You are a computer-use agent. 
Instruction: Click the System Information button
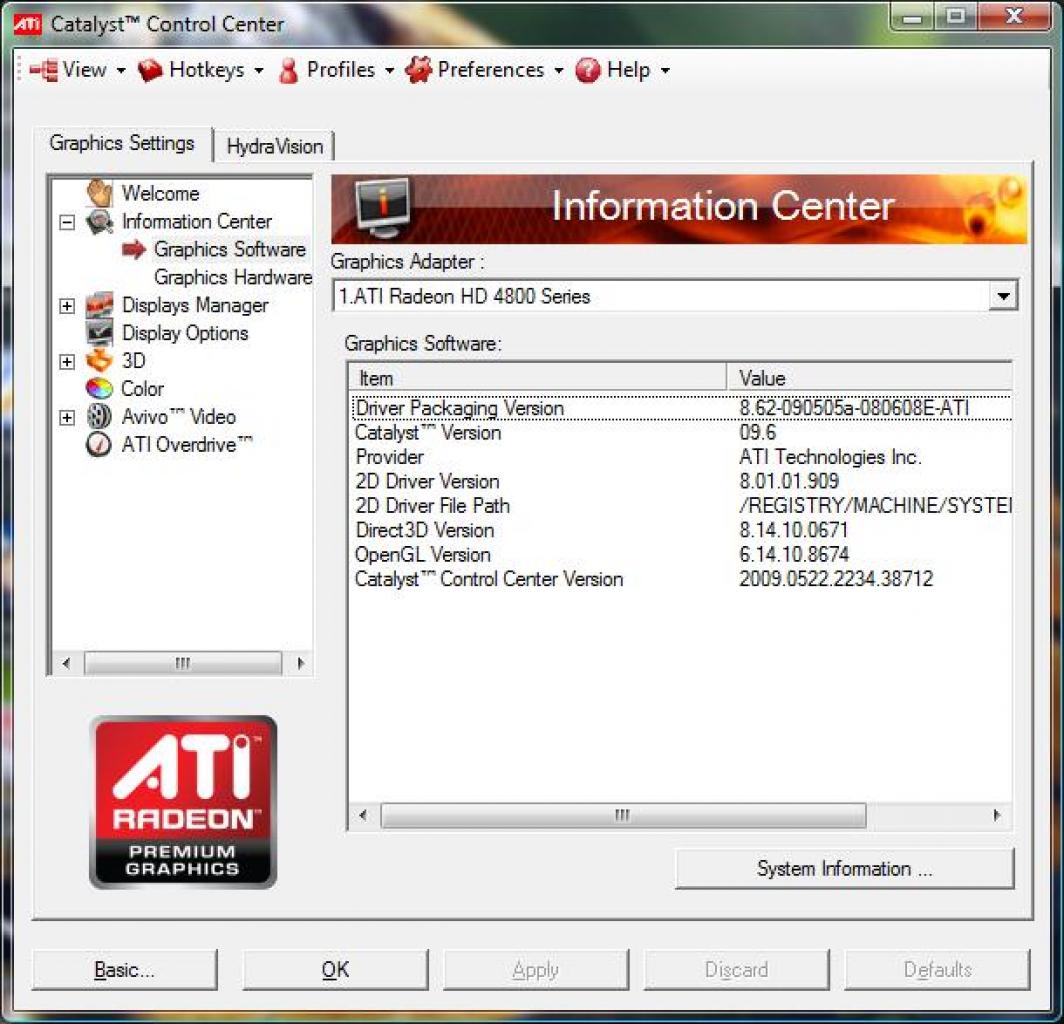[844, 869]
